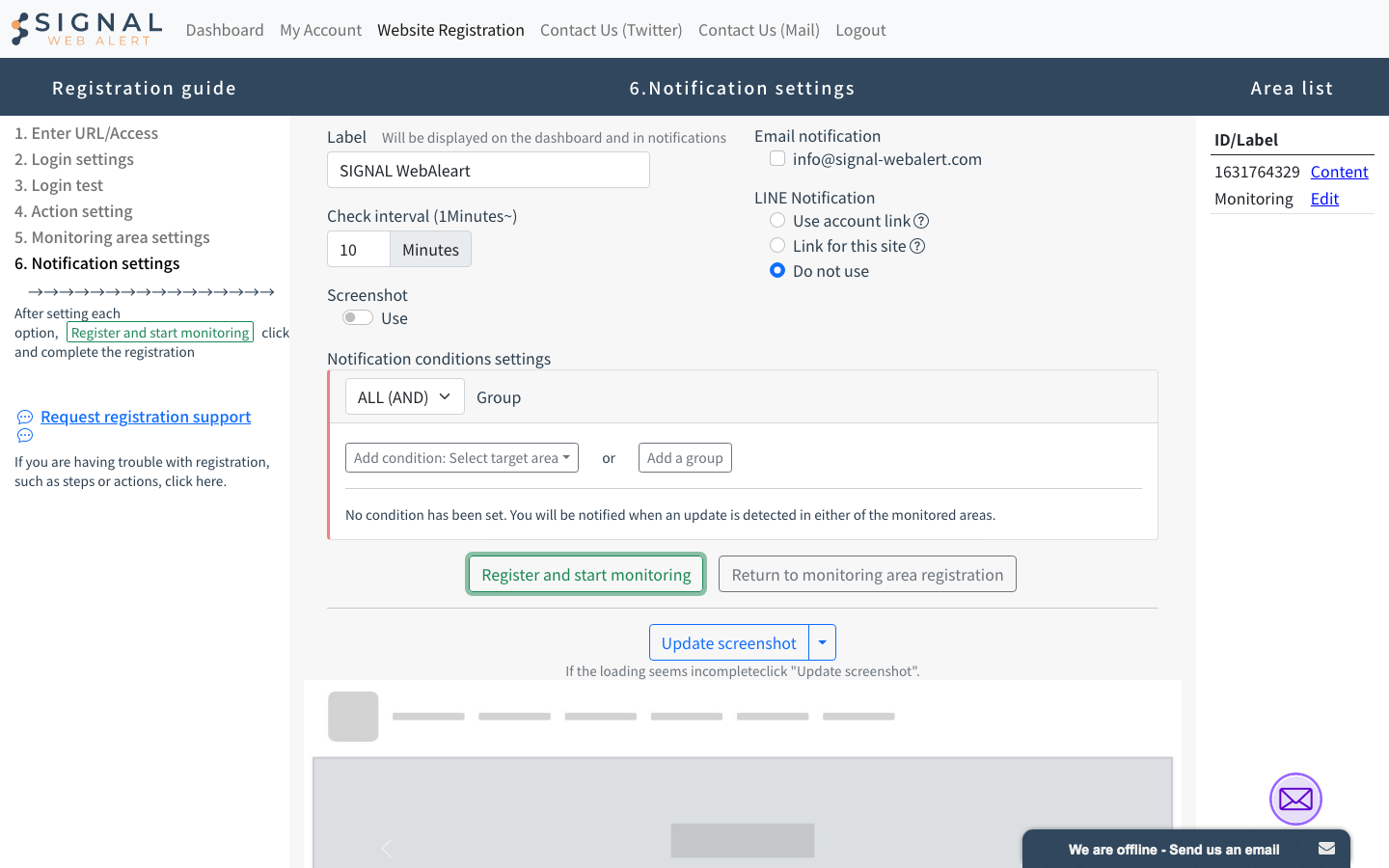Open Website Registration menu item
Viewport: 1389px width, 868px height.
450,30
